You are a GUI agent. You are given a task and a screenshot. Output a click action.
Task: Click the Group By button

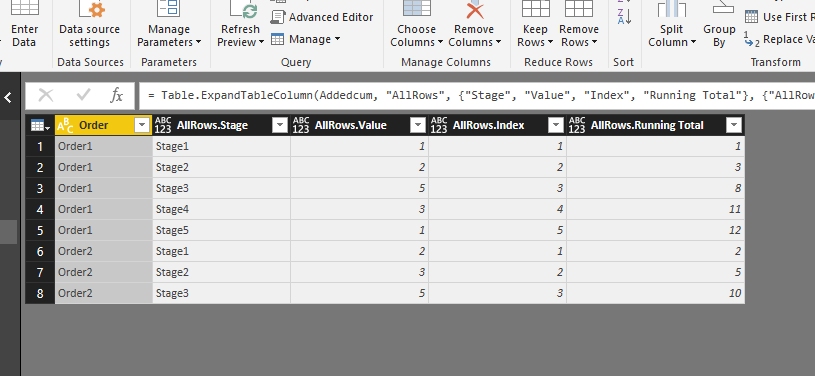pos(719,25)
